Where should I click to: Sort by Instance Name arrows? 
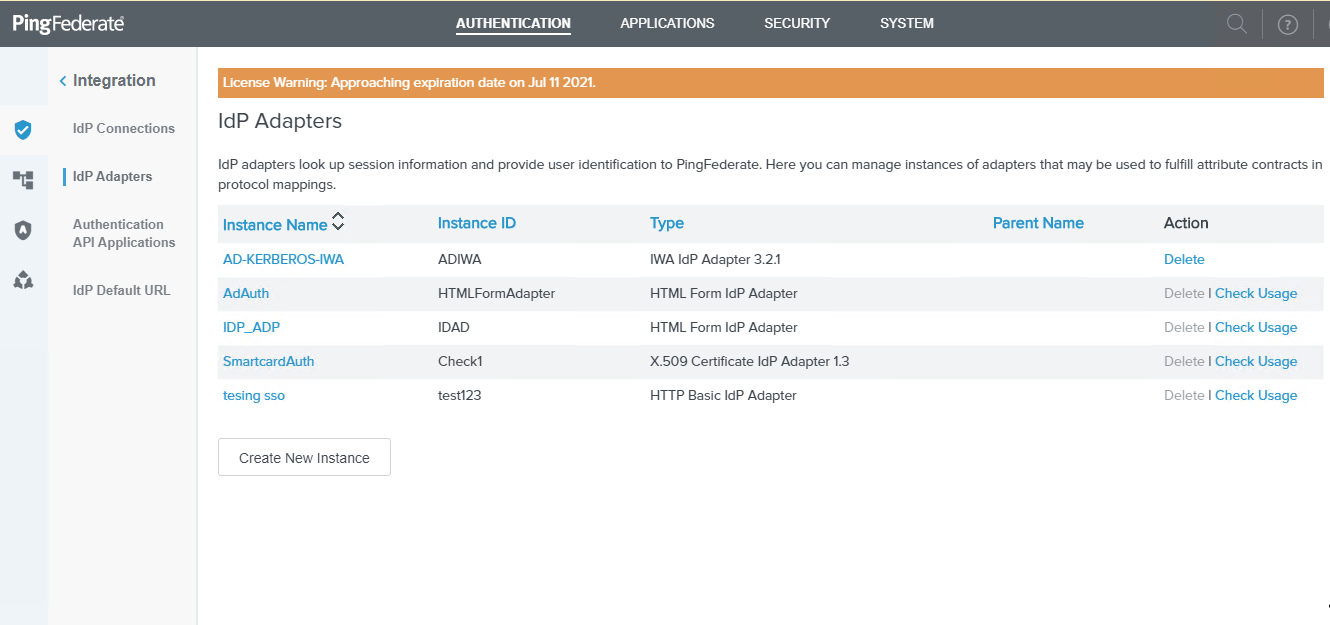338,221
